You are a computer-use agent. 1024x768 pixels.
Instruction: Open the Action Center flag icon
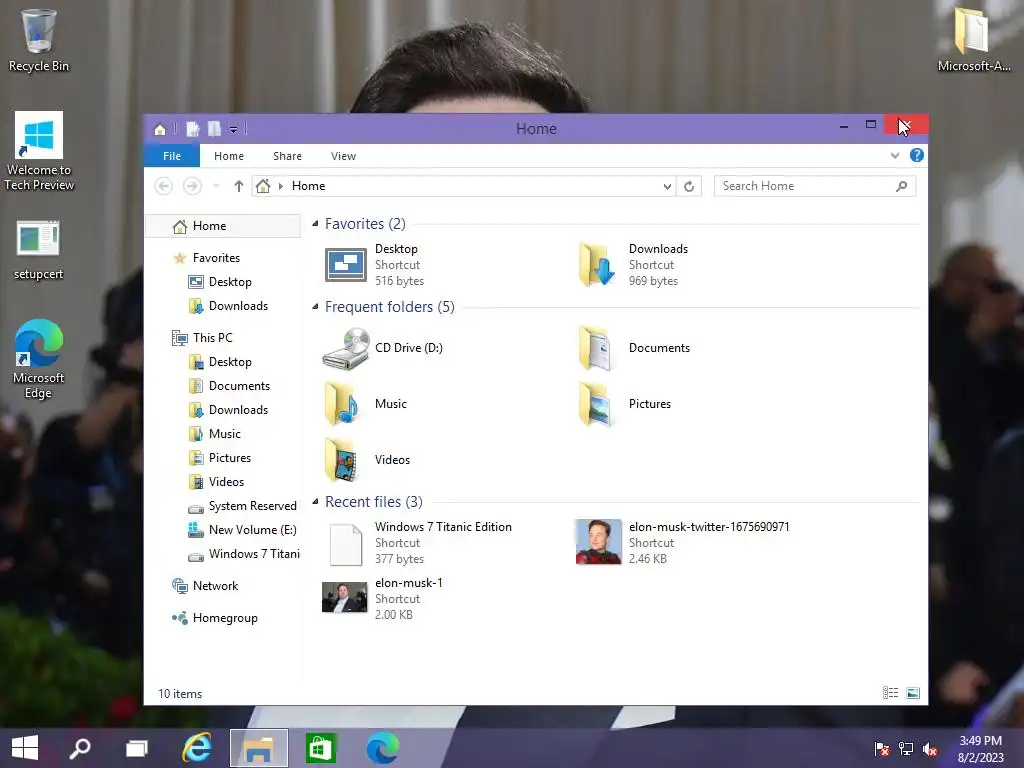pyautogui.click(x=881, y=749)
